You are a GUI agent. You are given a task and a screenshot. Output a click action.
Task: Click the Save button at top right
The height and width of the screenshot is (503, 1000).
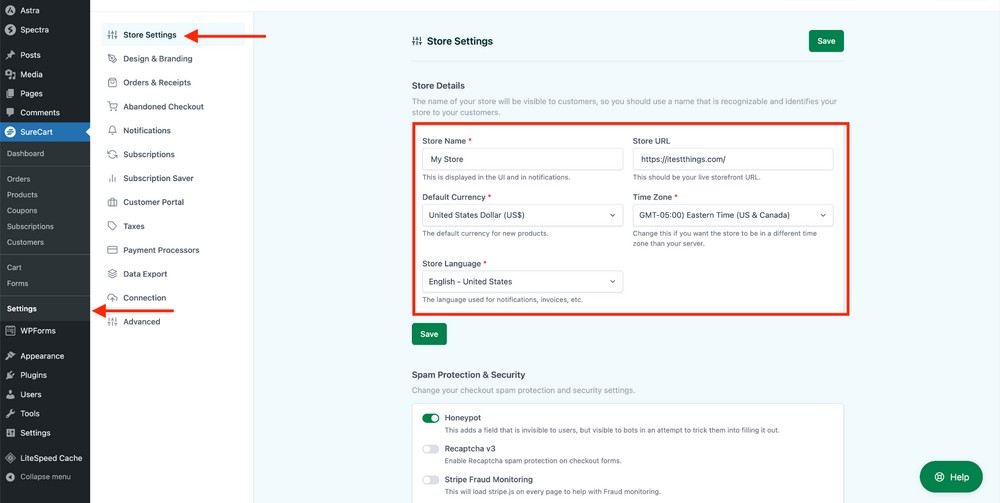(x=826, y=41)
